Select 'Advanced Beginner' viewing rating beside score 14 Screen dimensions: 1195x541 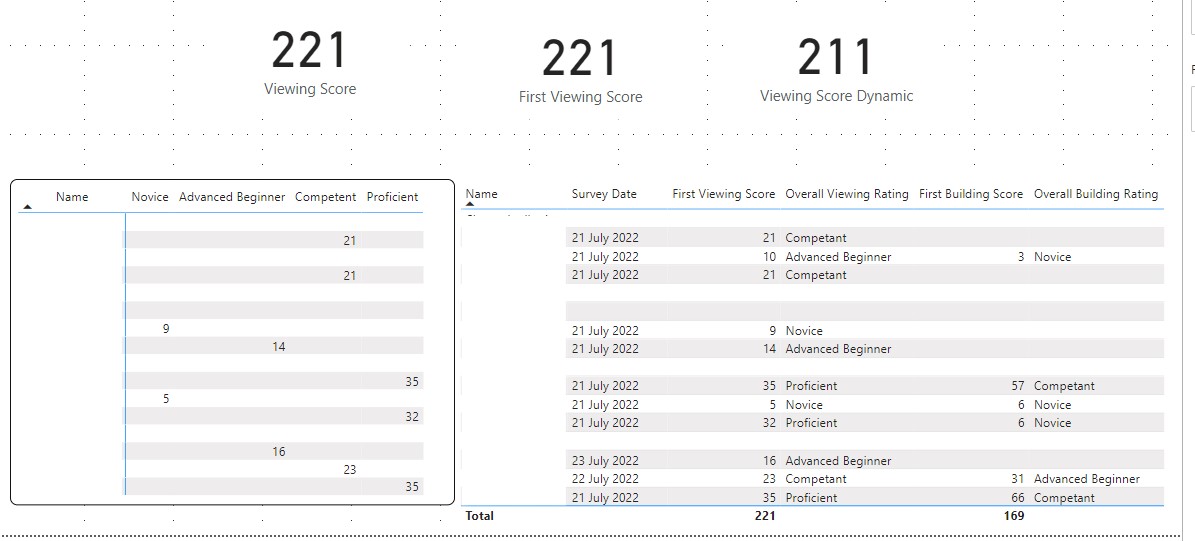coord(838,349)
